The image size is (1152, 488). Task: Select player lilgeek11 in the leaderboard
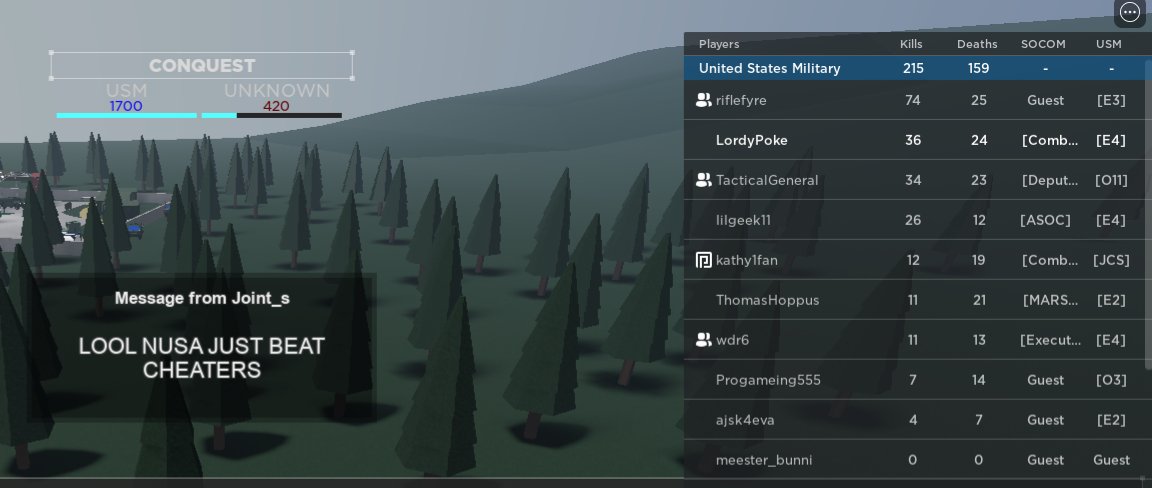(914, 220)
